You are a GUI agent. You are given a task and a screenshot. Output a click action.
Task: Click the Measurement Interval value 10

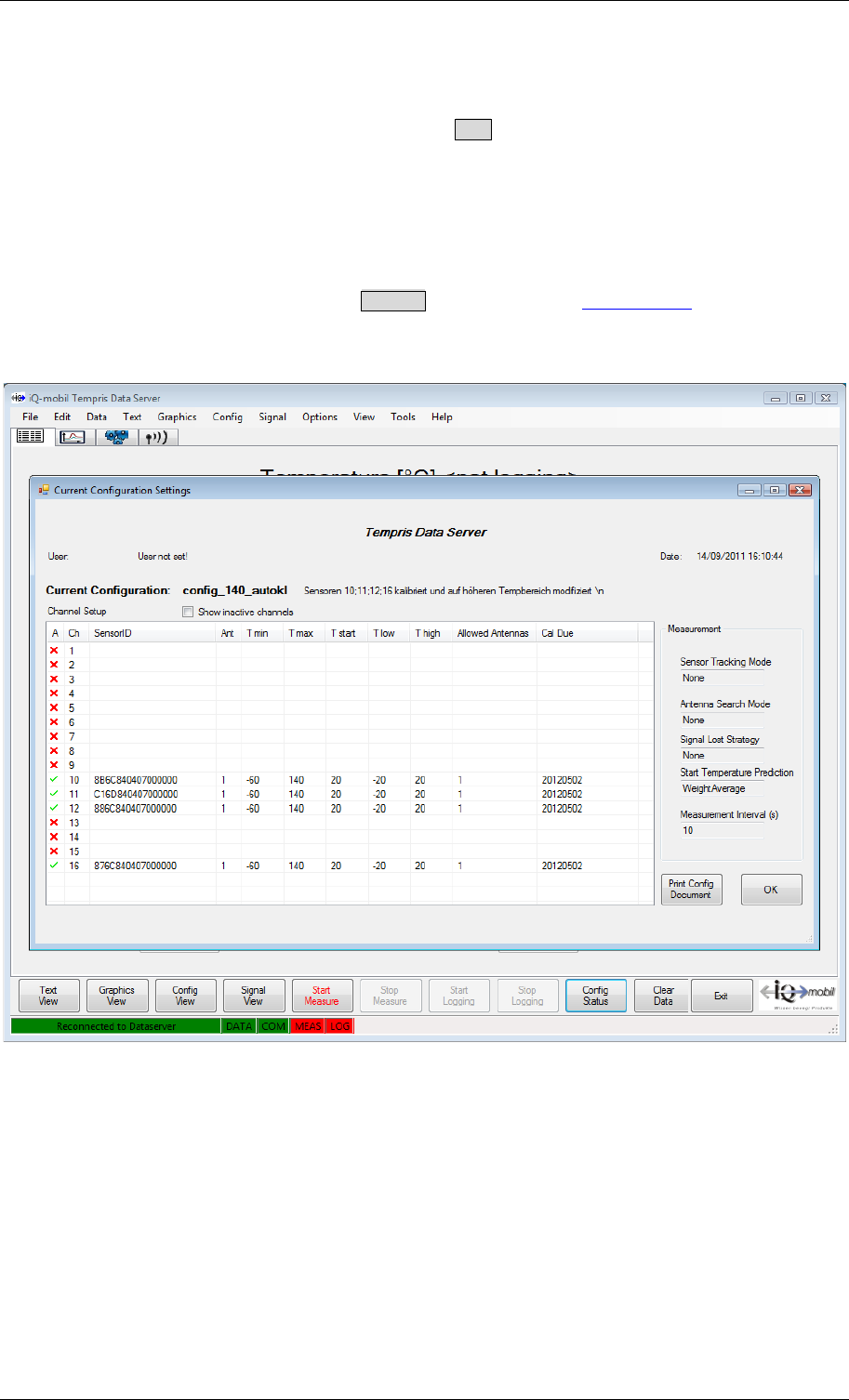pyautogui.click(x=721, y=830)
